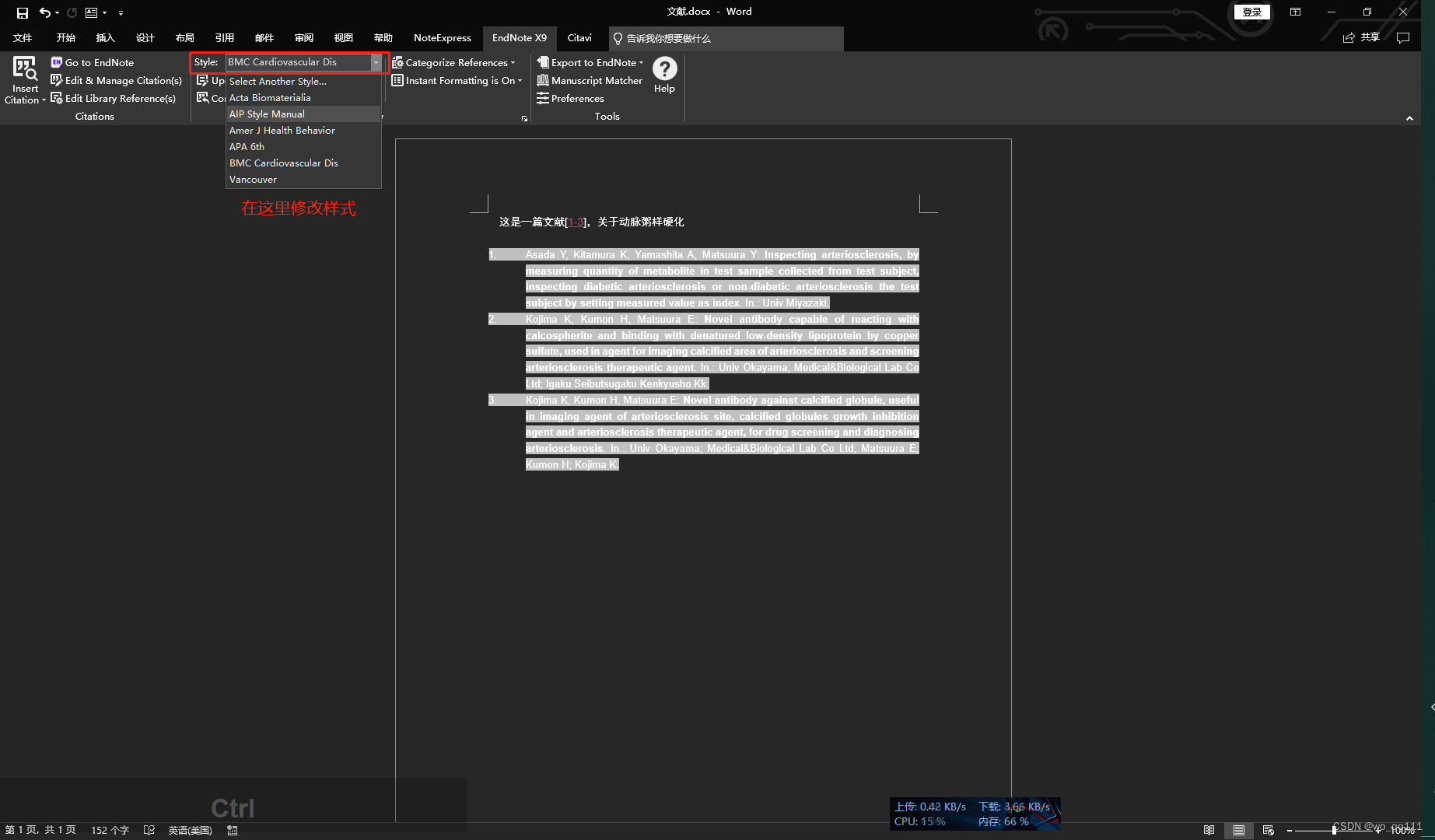Select the EndNote X9 ribbon tab
Viewport: 1435px width, 840px height.
pos(520,37)
